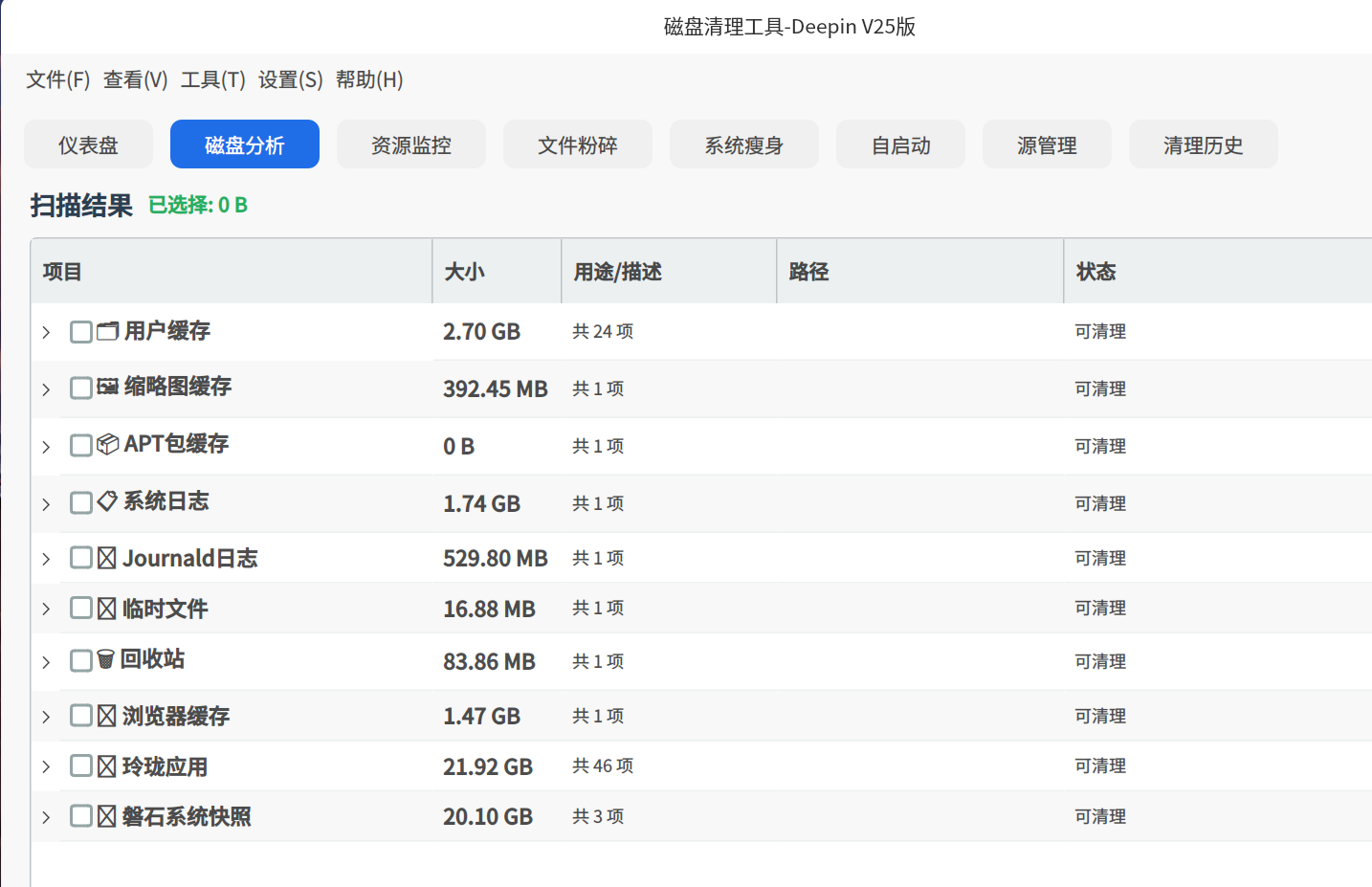This screenshot has height=887, width=1372.
Task: Click the icon beside 浏览器缓存
Action: tap(107, 716)
